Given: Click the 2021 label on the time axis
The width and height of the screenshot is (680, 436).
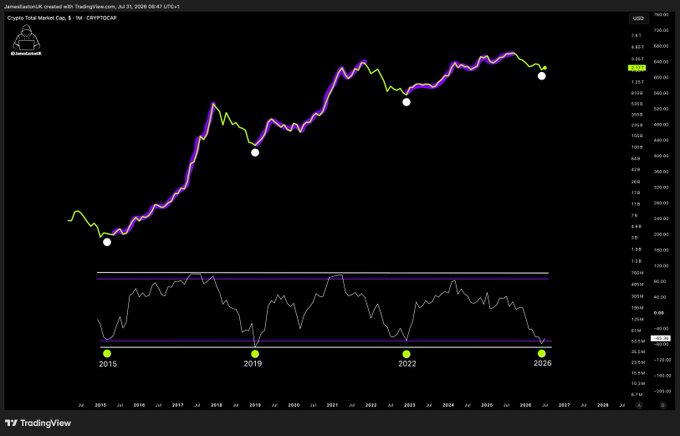Looking at the screenshot, I should [x=332, y=405].
